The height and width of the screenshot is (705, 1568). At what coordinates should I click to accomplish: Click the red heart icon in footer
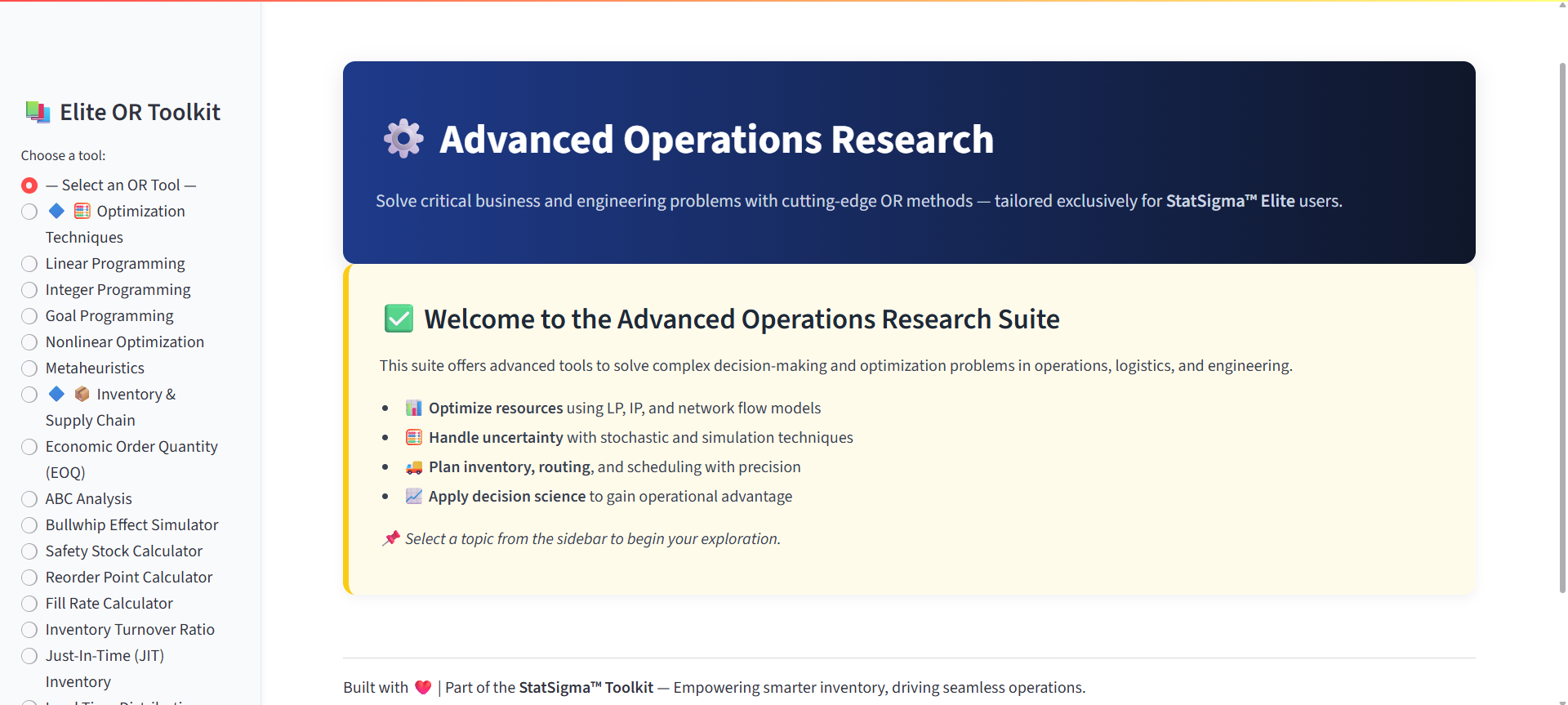point(423,687)
